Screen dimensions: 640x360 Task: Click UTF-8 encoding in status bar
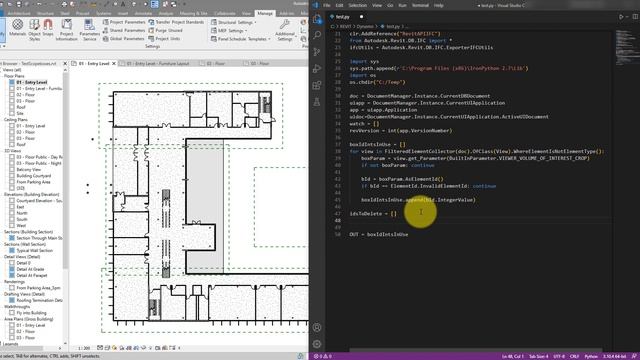[559, 356]
